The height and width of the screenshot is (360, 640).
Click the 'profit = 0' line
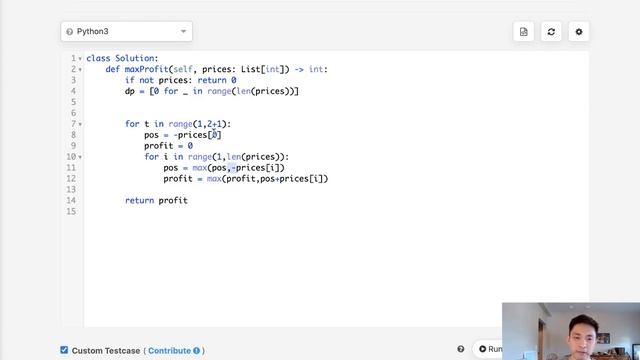(168, 146)
